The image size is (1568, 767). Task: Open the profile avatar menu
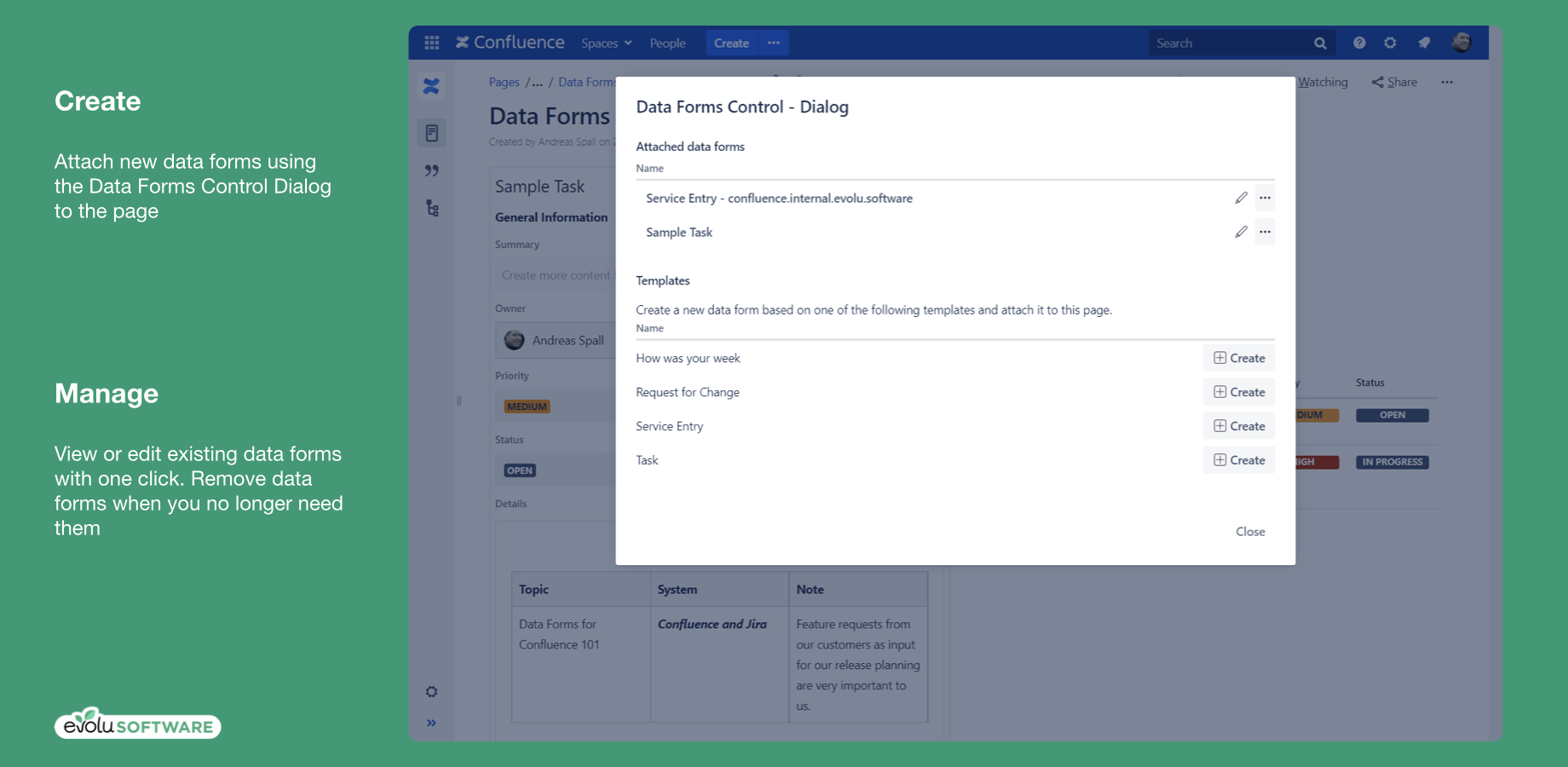[x=1461, y=42]
